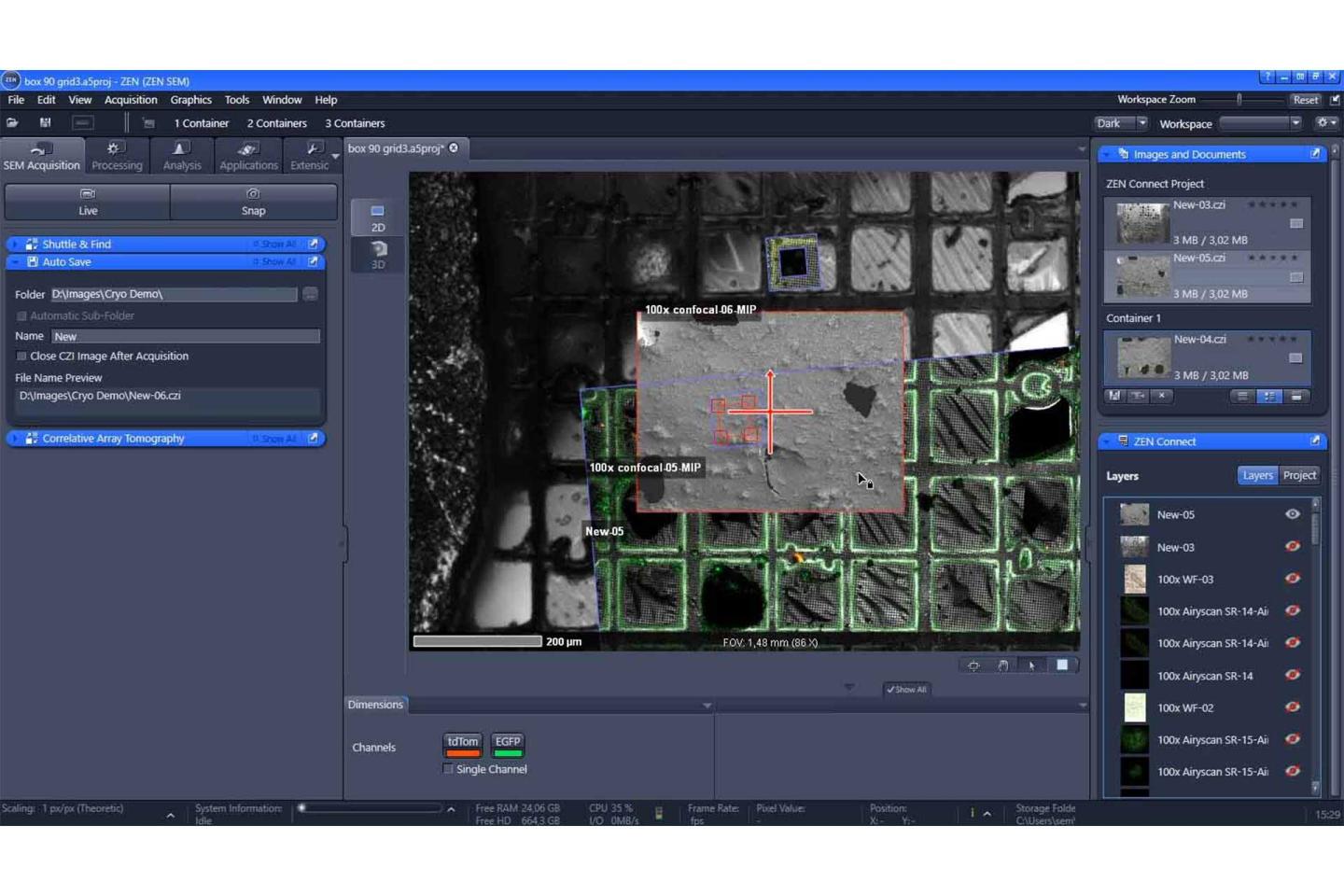
Task: Select the stage navigation icon under the image
Action: click(x=973, y=665)
